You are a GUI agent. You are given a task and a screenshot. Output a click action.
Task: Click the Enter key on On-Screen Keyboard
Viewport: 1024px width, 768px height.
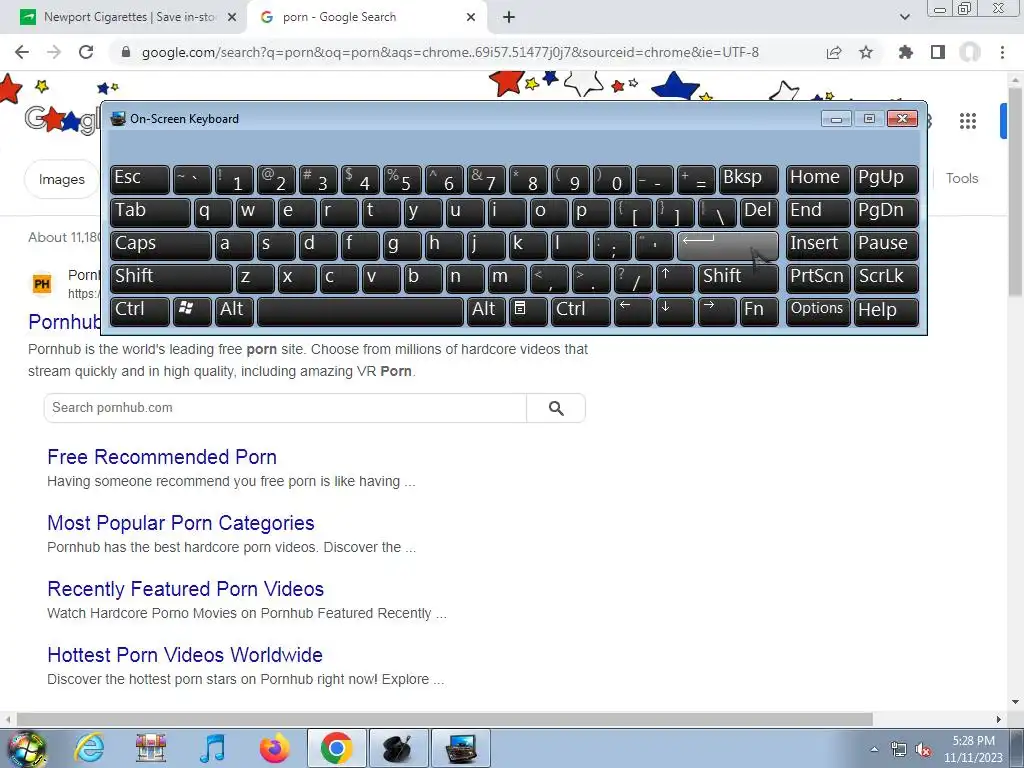pyautogui.click(x=728, y=245)
